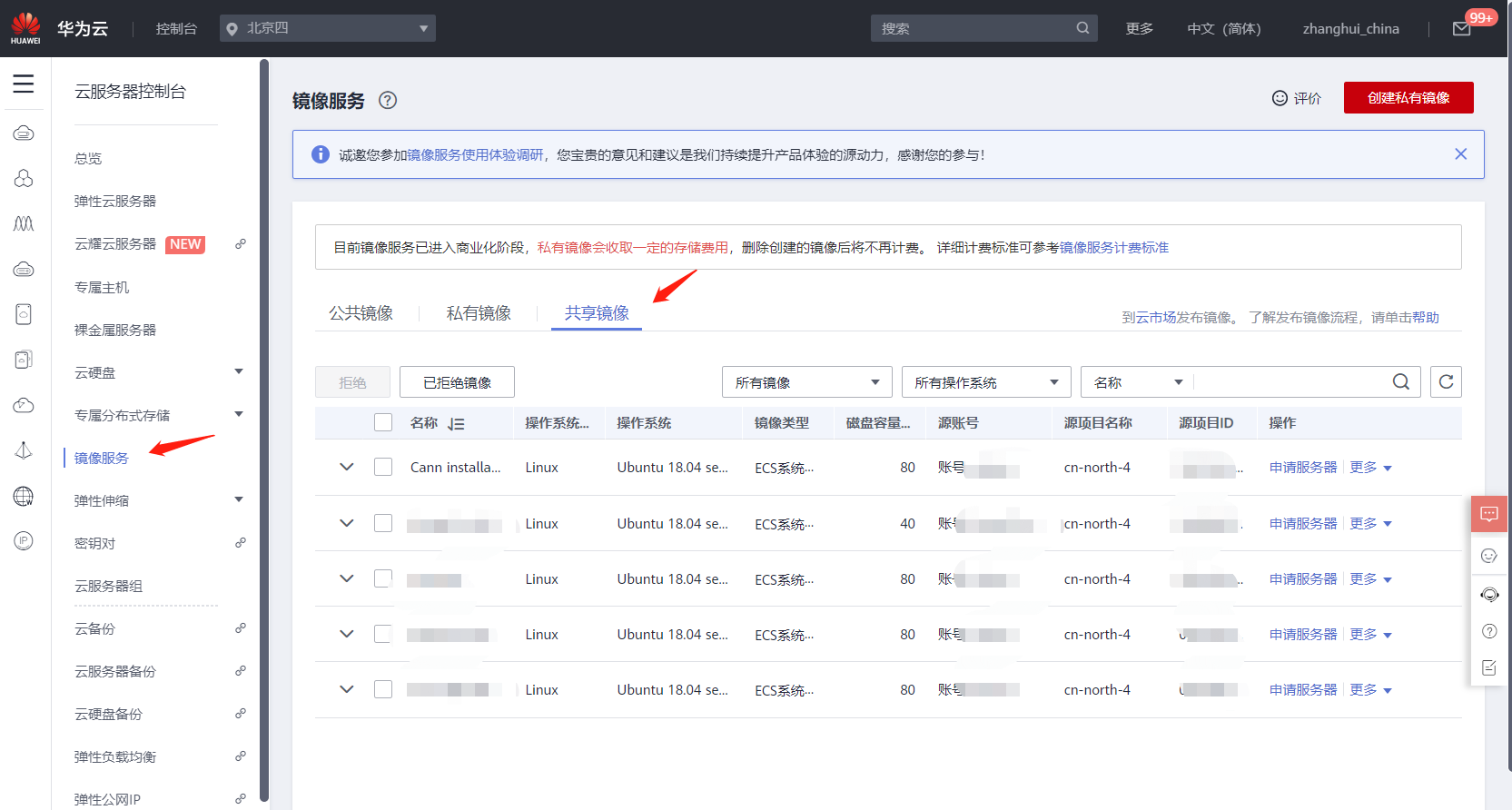1512x810 pixels.
Task: Open the 镜像服务使用体验调研 survey link
Action: click(475, 155)
